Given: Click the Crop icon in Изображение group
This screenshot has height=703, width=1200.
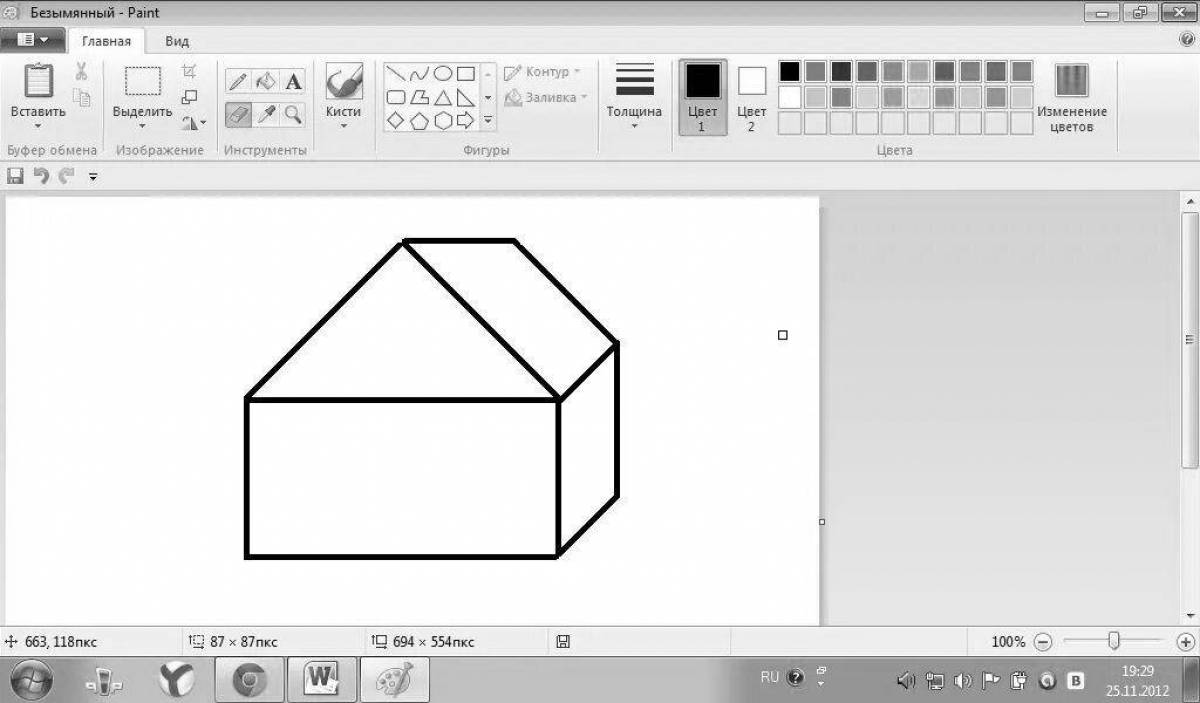Looking at the screenshot, I should (189, 72).
